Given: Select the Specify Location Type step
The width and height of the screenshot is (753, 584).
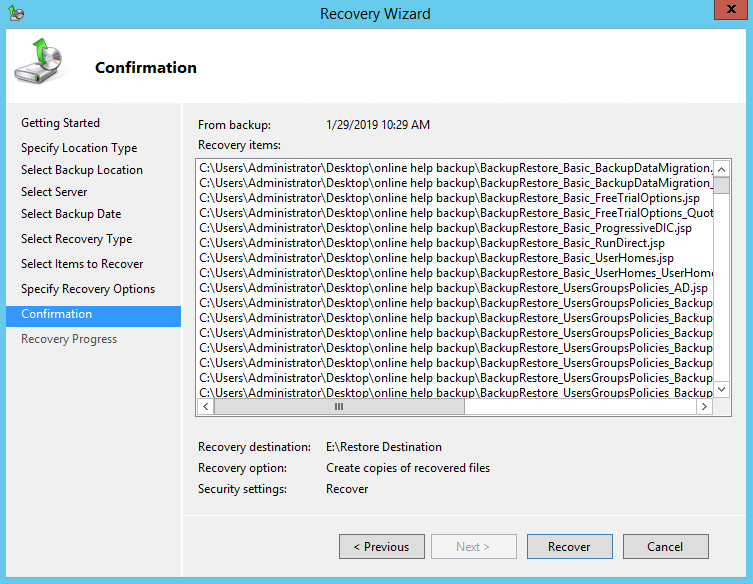Looking at the screenshot, I should point(79,148).
